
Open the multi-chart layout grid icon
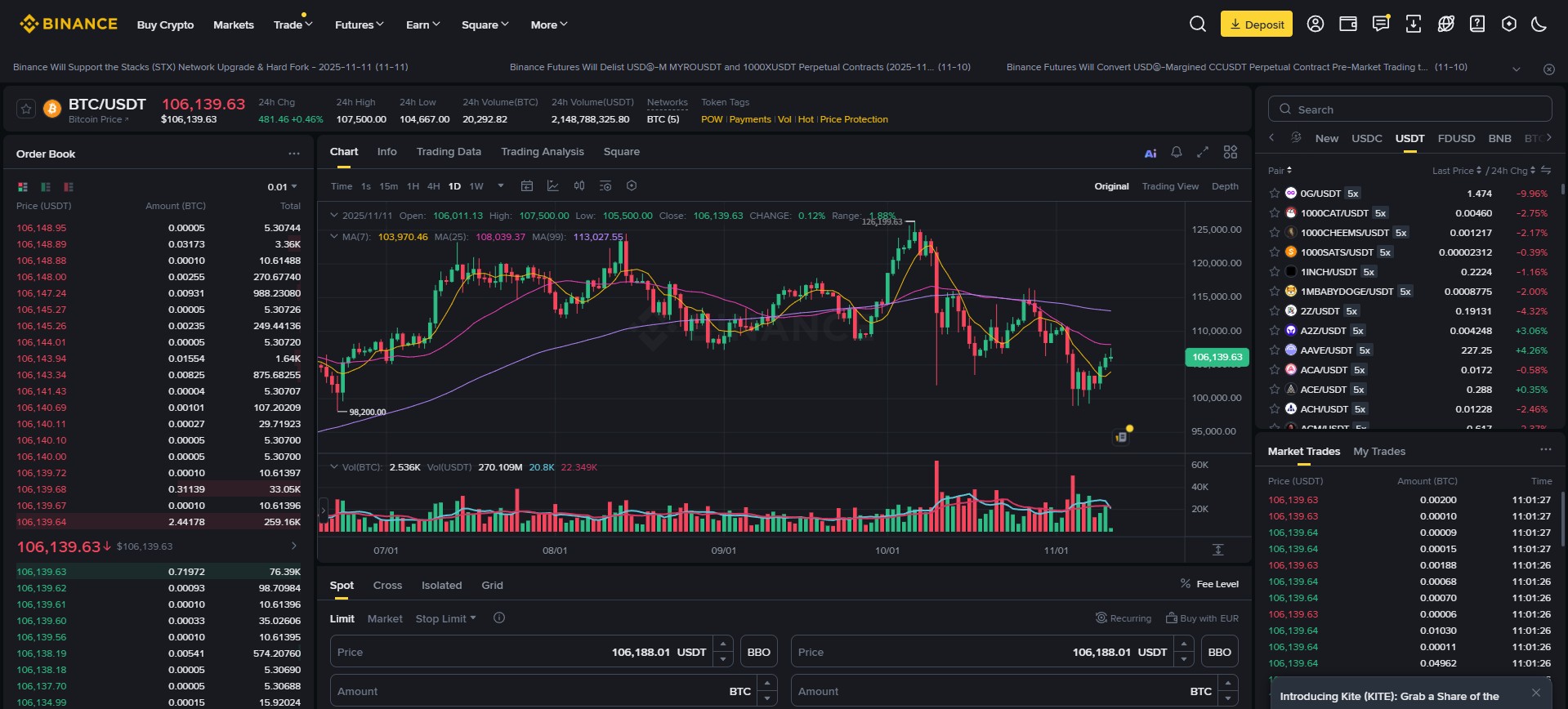1231,152
